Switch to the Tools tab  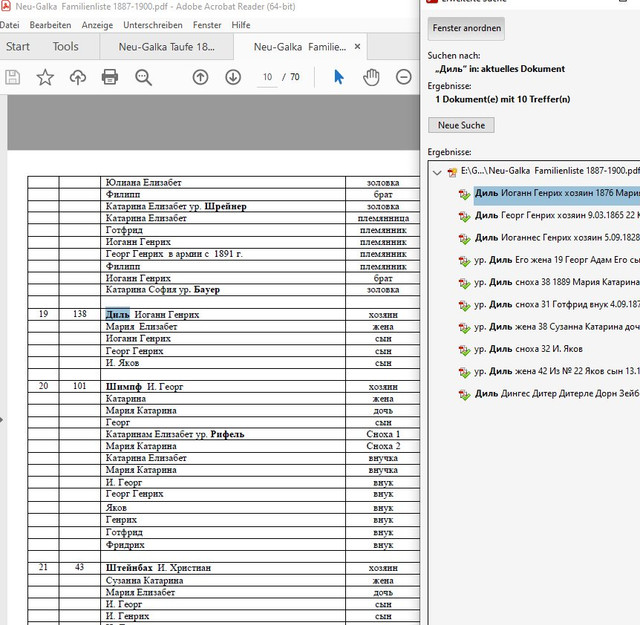coord(65,47)
